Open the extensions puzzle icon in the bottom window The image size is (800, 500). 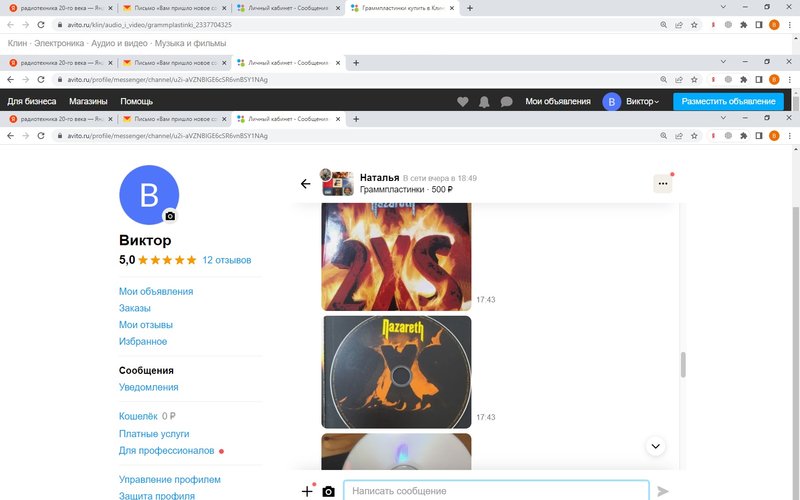tap(743, 136)
